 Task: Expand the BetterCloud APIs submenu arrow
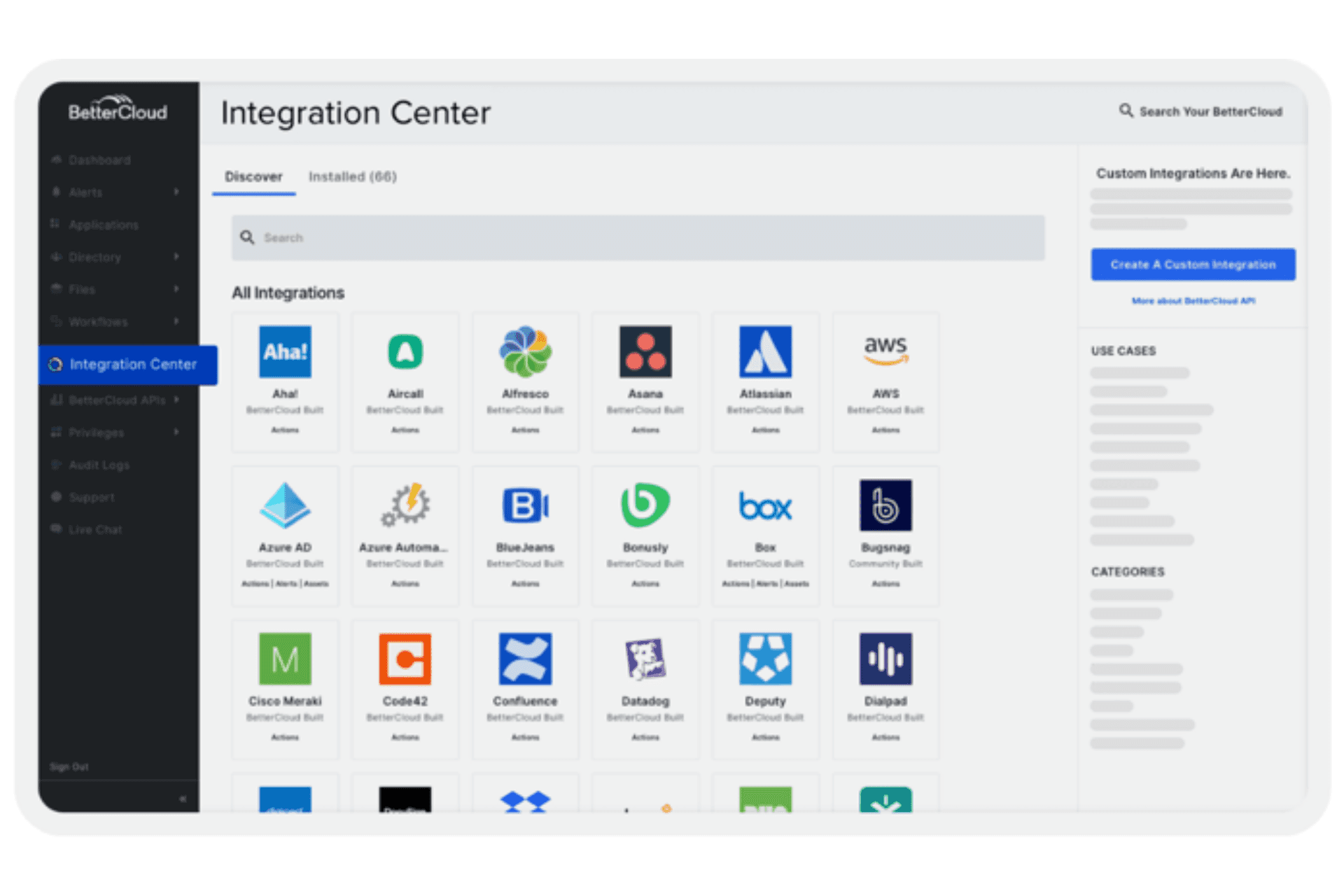pyautogui.click(x=176, y=400)
